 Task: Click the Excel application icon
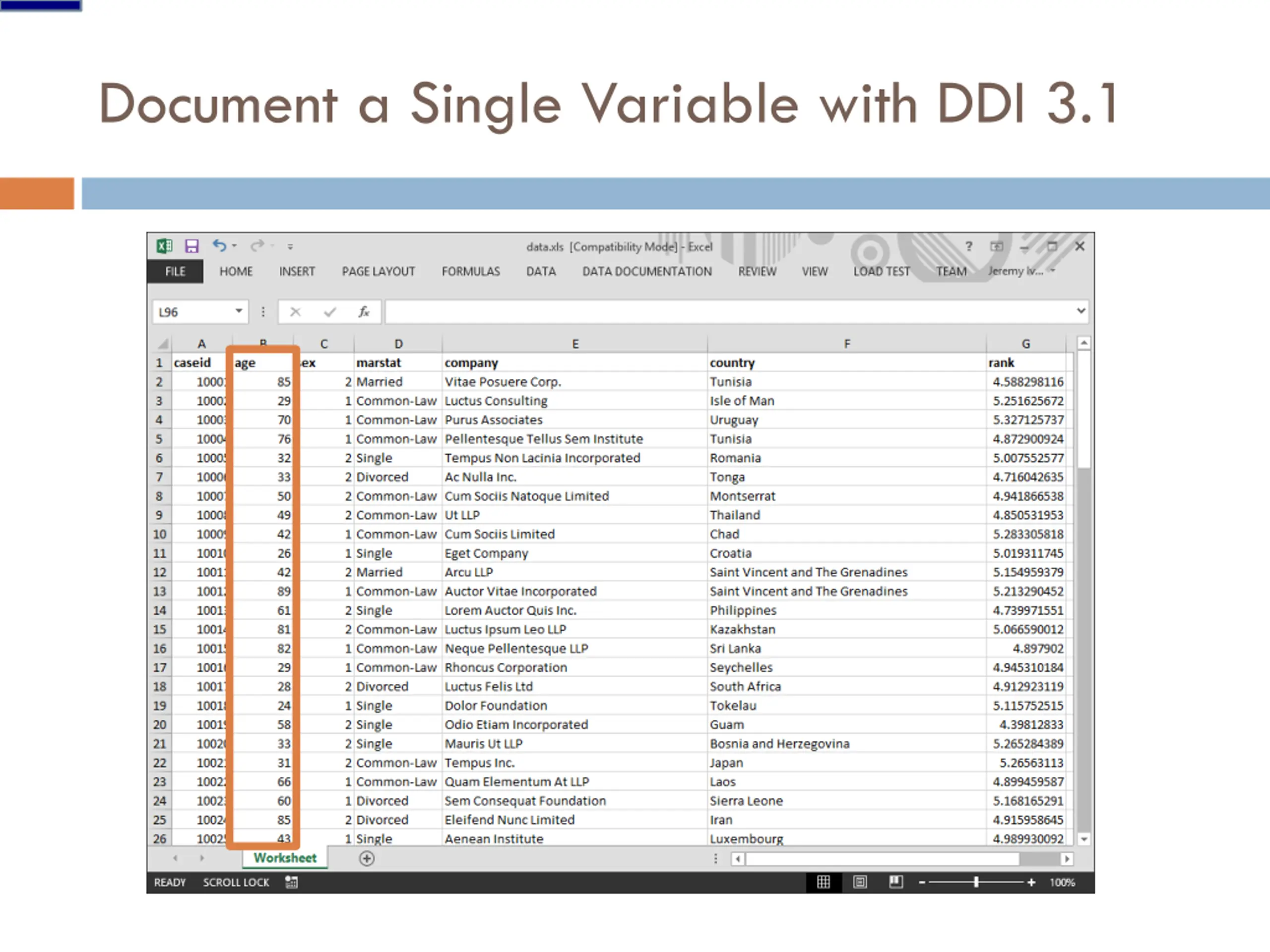pos(164,246)
